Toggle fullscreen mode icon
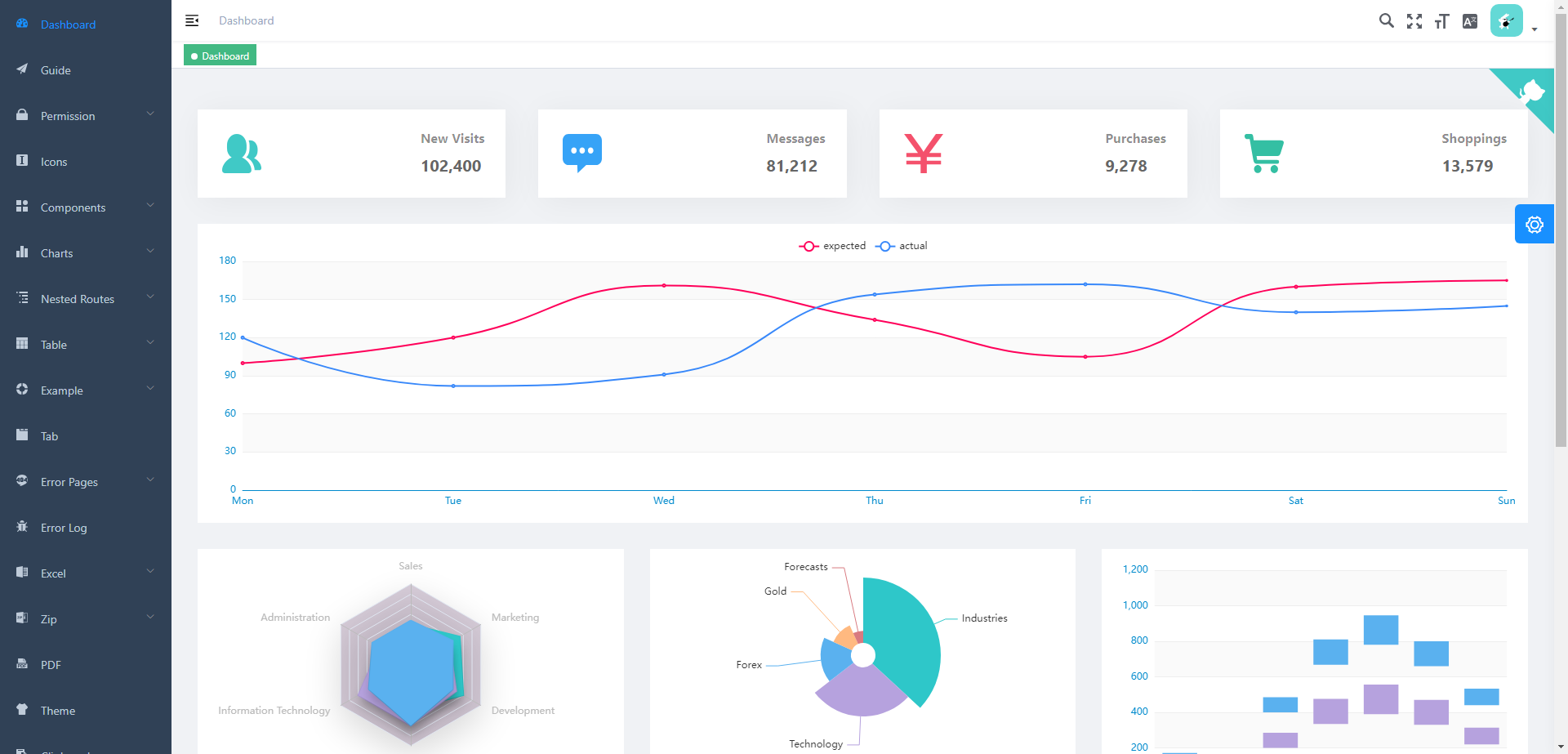1568x754 pixels. coord(1414,21)
